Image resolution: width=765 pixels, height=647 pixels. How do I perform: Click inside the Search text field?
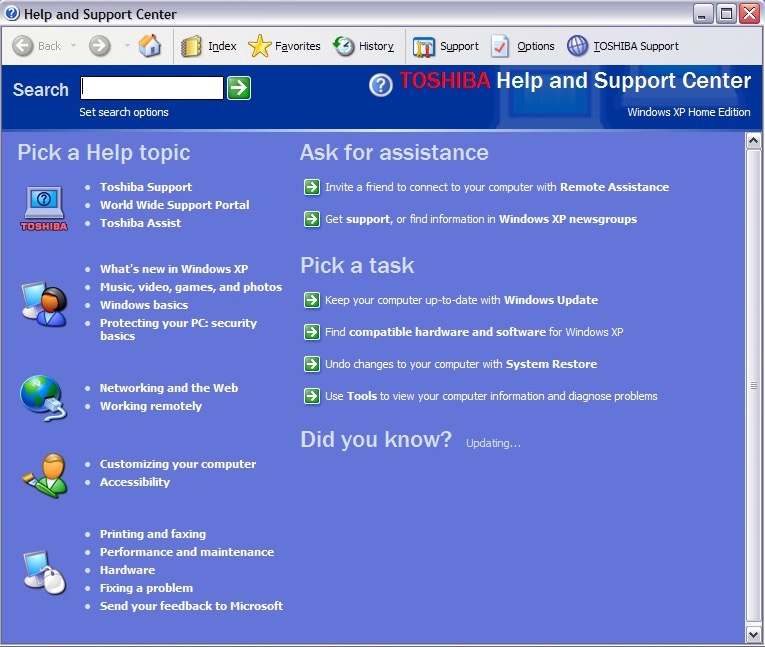click(152, 88)
